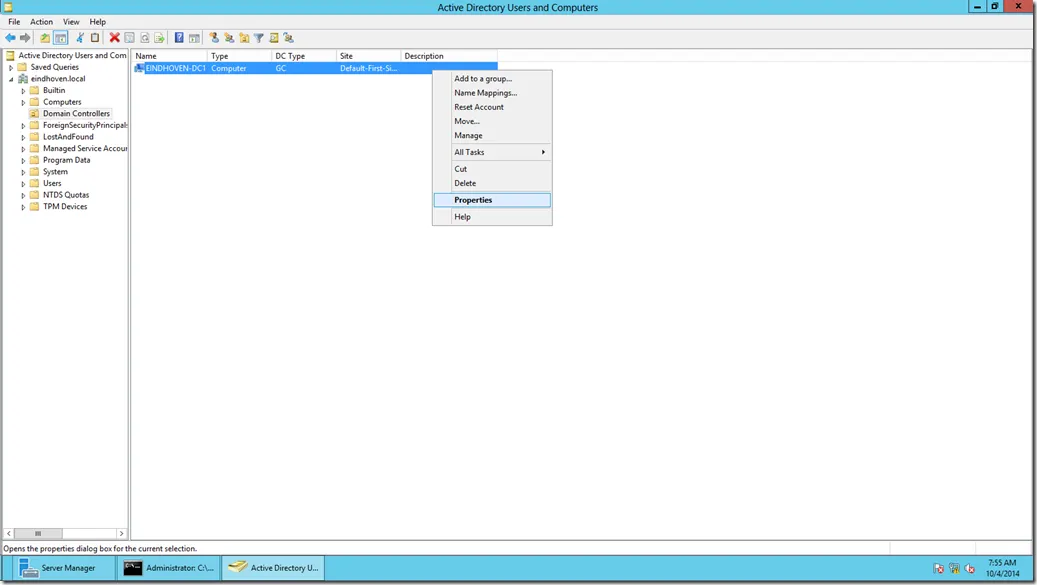The height and width of the screenshot is (585, 1037).
Task: Click the grey Forward arrow in toolbar
Action: coord(25,38)
